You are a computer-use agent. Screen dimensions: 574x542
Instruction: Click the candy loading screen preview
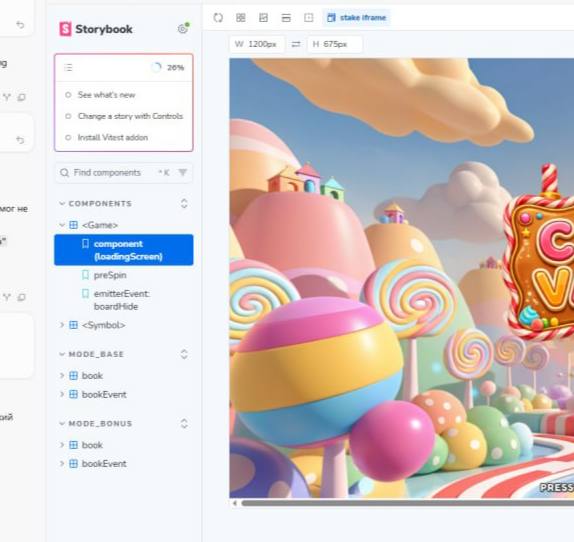(402, 278)
